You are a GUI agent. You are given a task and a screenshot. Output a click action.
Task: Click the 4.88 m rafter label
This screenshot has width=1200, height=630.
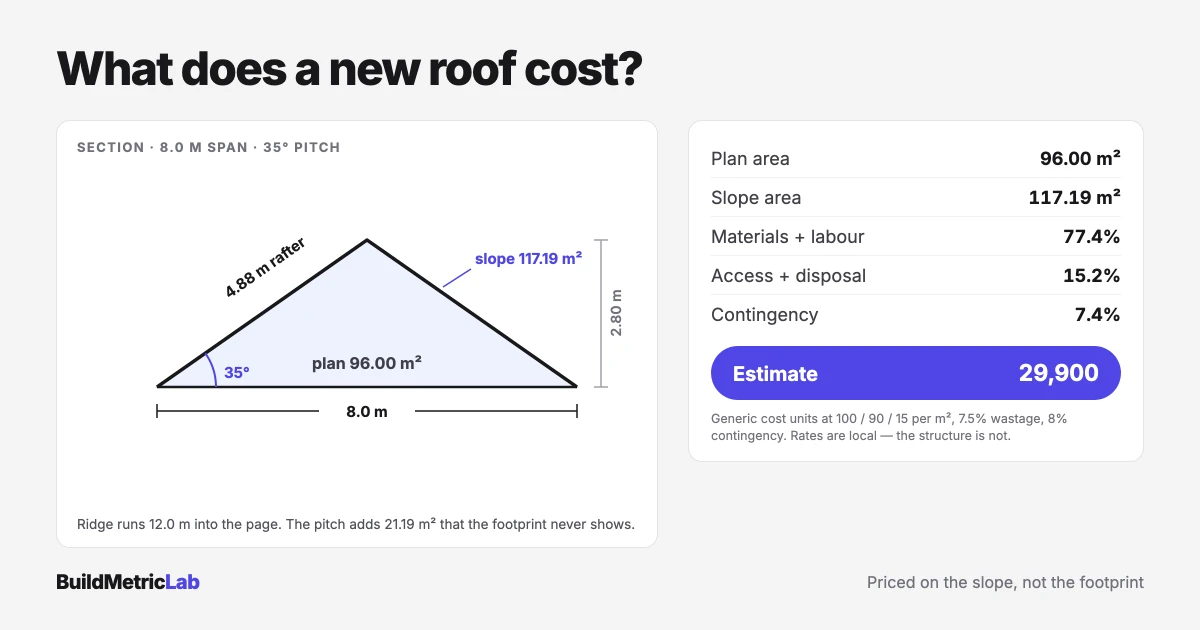point(265,267)
